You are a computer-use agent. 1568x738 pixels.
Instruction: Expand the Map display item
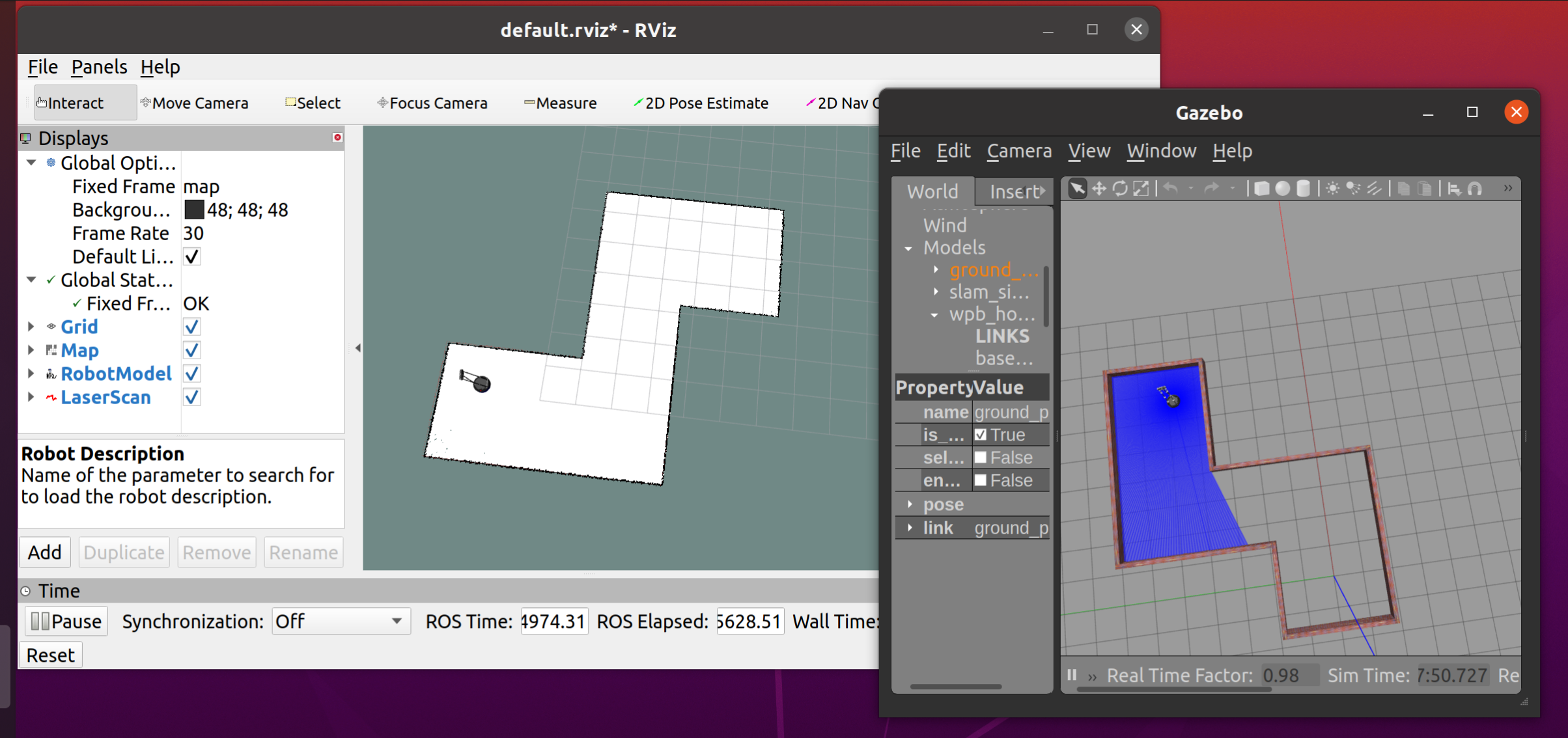31,350
